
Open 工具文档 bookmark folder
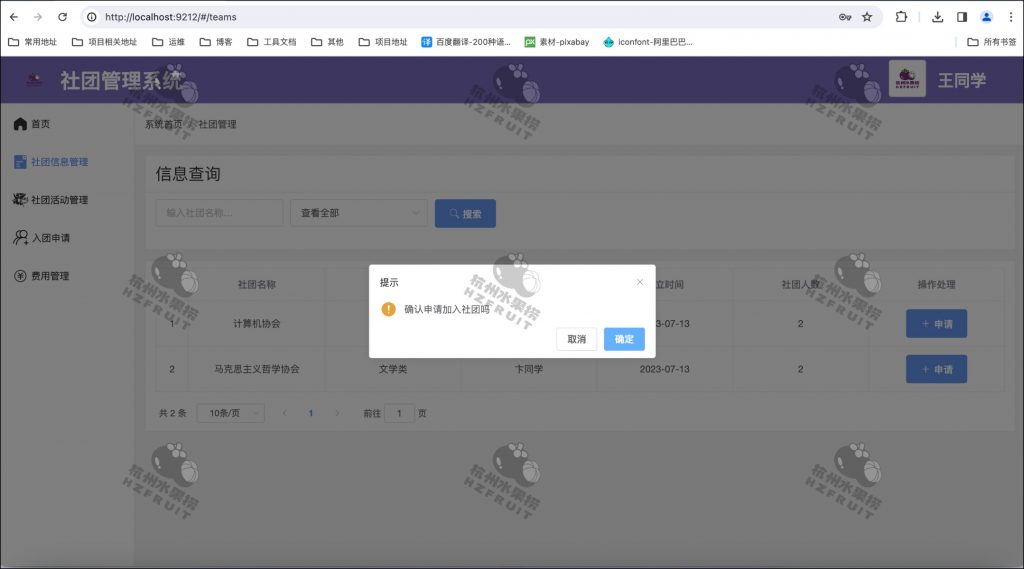coord(272,42)
